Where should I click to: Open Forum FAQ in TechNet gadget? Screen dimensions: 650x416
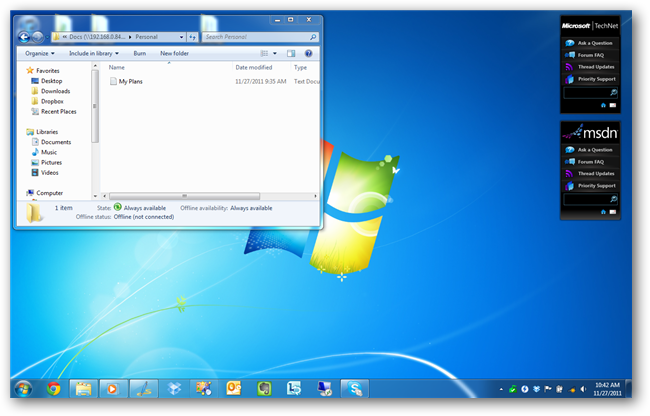[590, 55]
